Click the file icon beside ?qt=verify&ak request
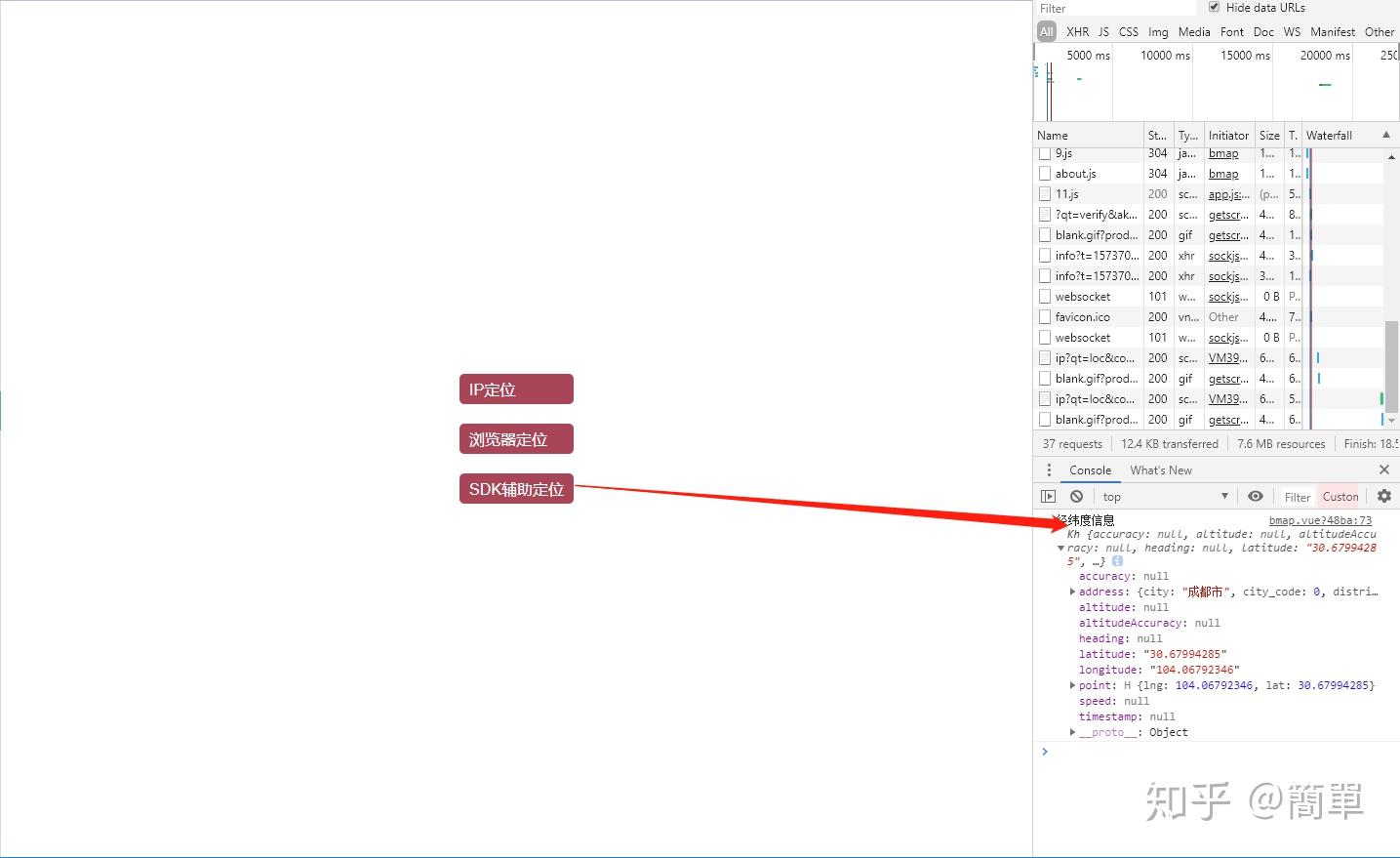Viewport: 1400px width, 858px height. click(x=1045, y=215)
